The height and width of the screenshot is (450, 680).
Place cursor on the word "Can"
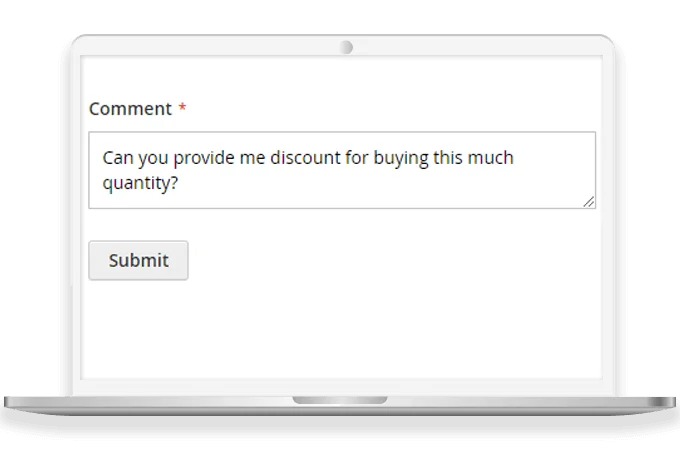click(x=117, y=158)
